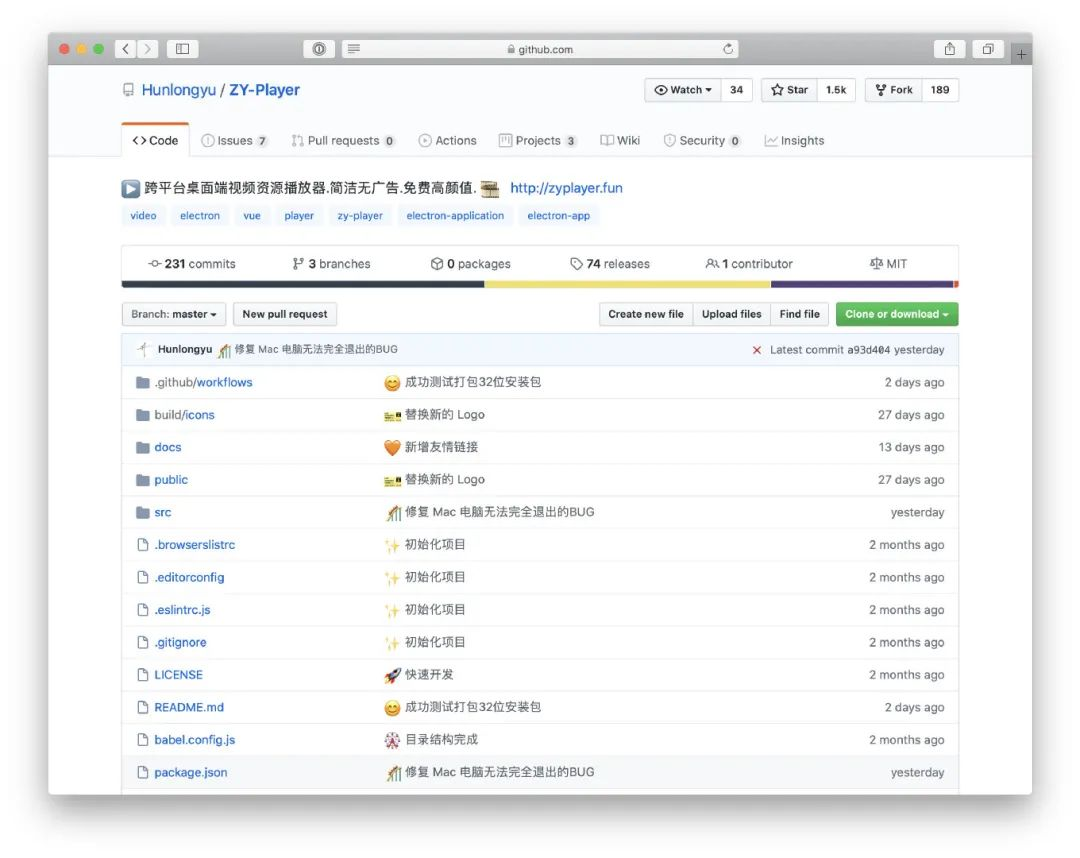This screenshot has width=1080, height=858.
Task: Open Reader view icon in address bar
Action: coord(354,49)
